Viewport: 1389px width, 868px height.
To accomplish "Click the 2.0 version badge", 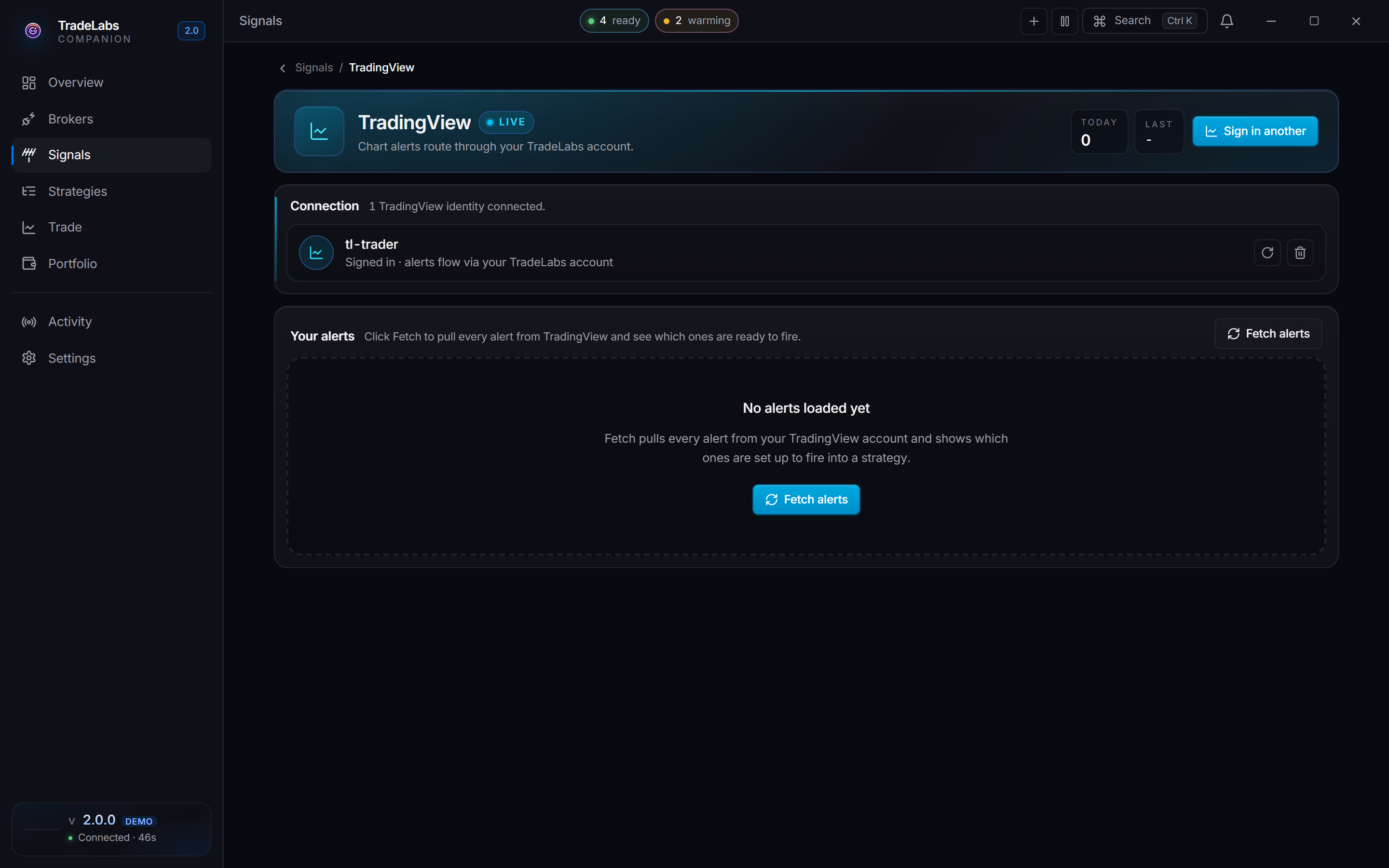I will [x=191, y=30].
